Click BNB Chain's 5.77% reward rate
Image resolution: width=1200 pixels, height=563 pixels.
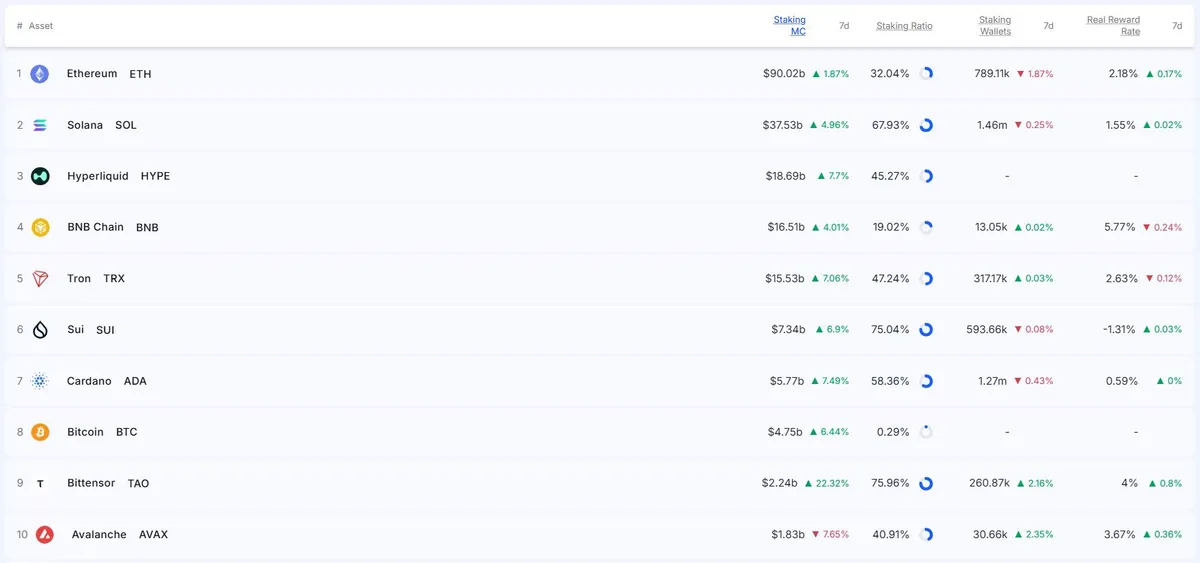(x=1120, y=227)
